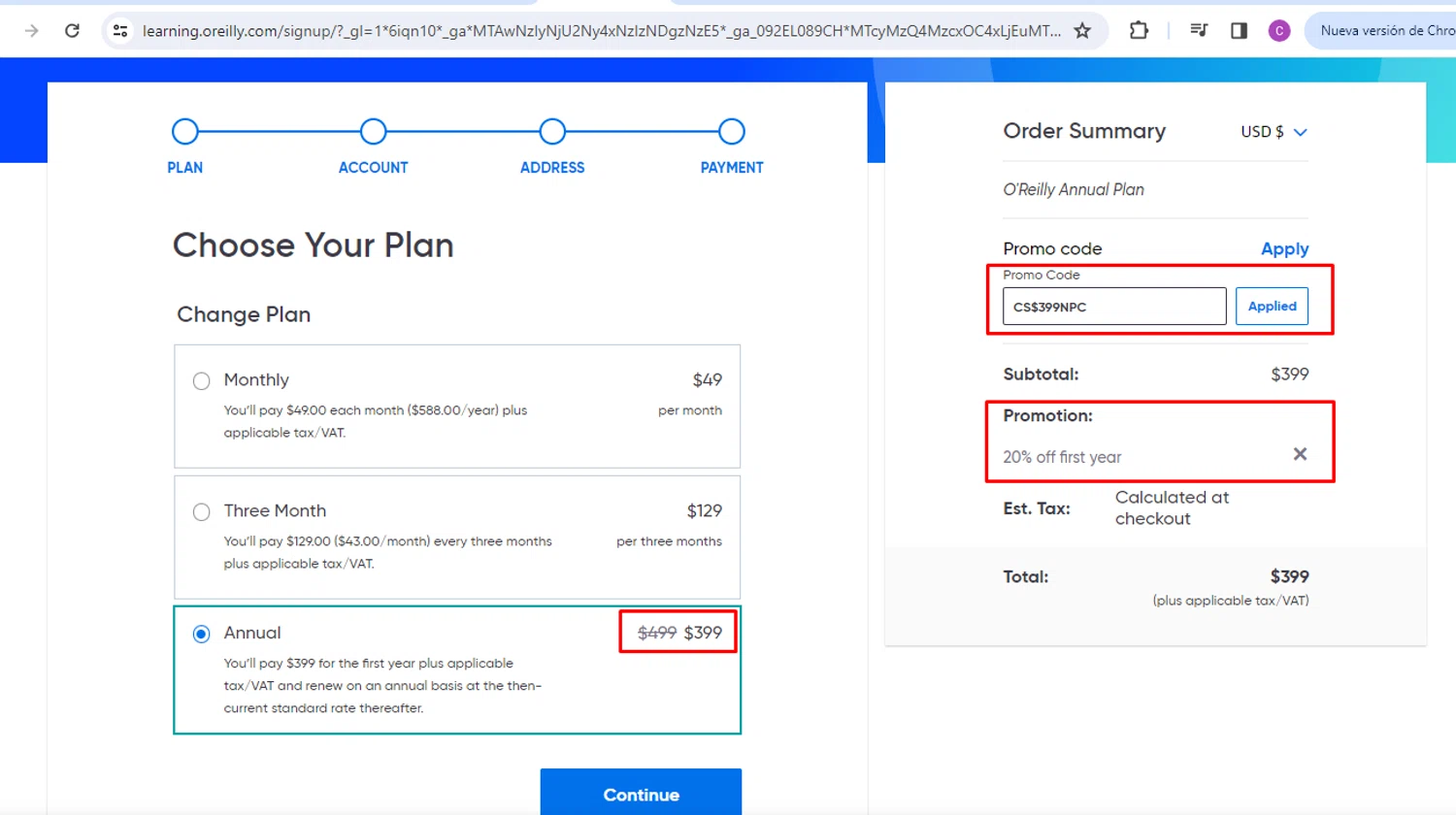Screen dimensions: 1456x815
Task: Remove the 20% off promotion
Action: (x=1300, y=454)
